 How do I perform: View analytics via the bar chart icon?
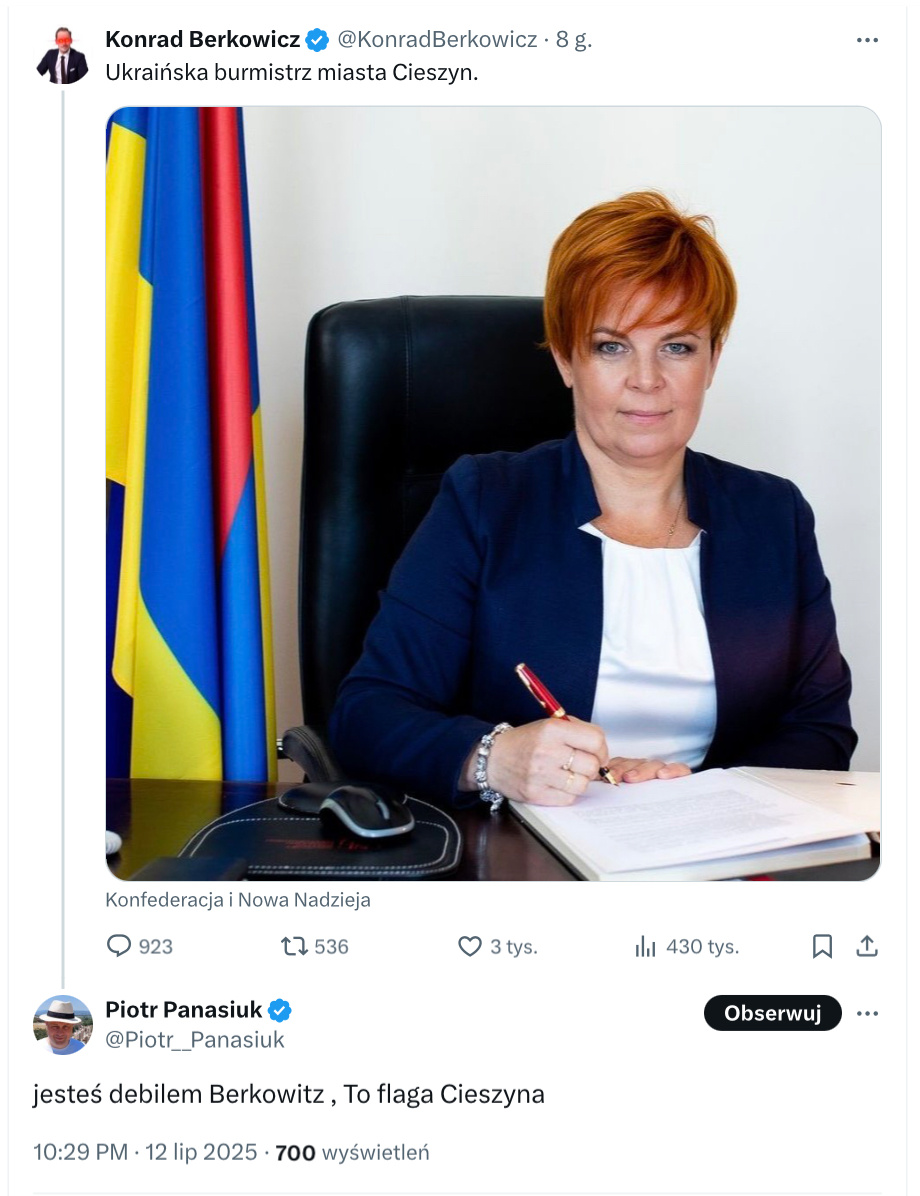pos(645,947)
